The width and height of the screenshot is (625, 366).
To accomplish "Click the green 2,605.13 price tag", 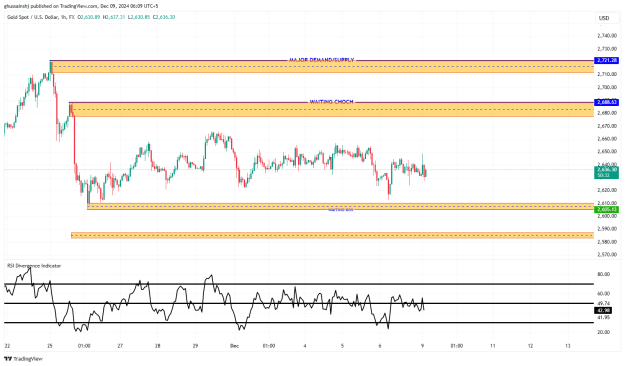I will click(606, 209).
